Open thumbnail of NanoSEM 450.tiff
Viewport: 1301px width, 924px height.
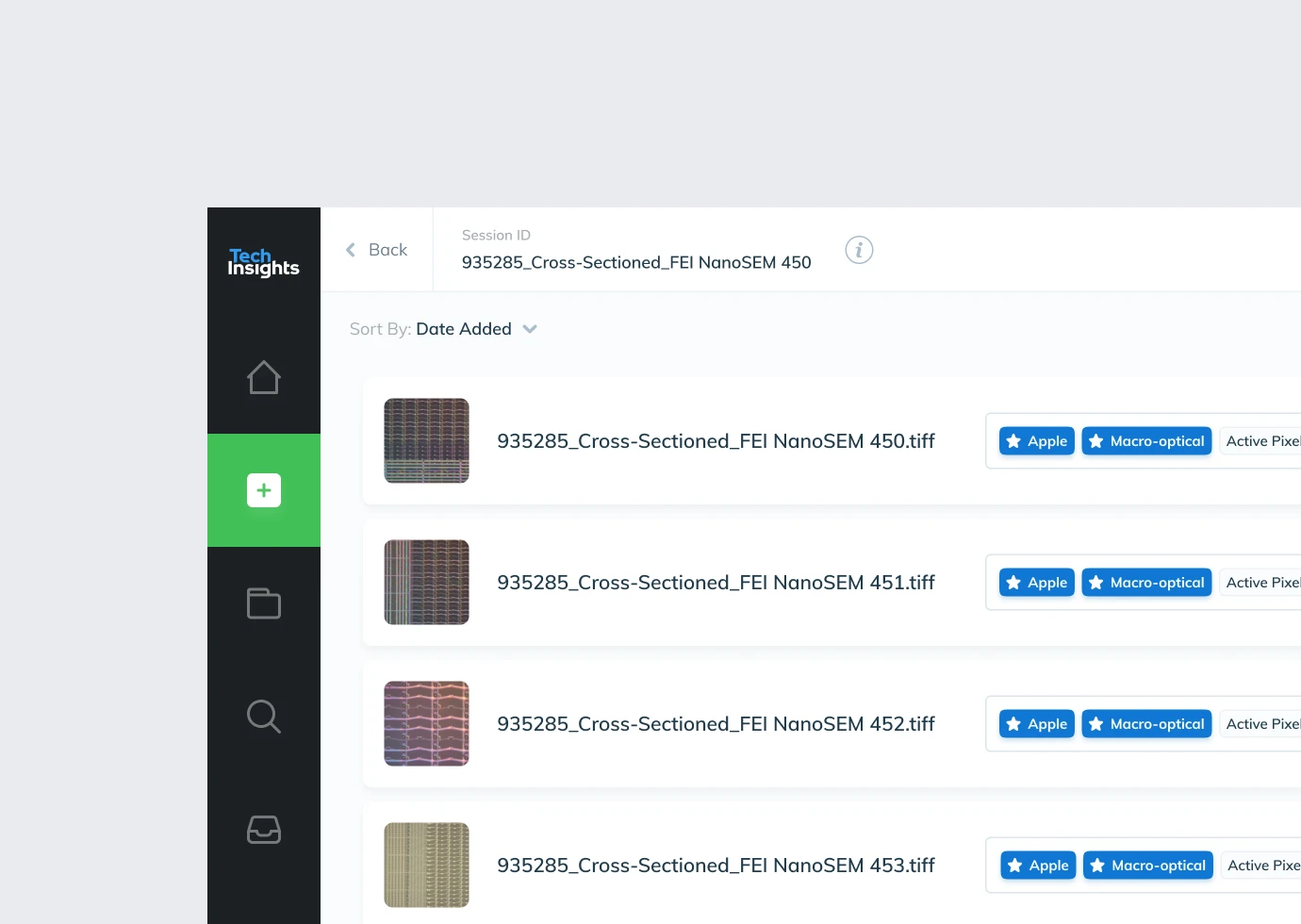[x=426, y=441]
